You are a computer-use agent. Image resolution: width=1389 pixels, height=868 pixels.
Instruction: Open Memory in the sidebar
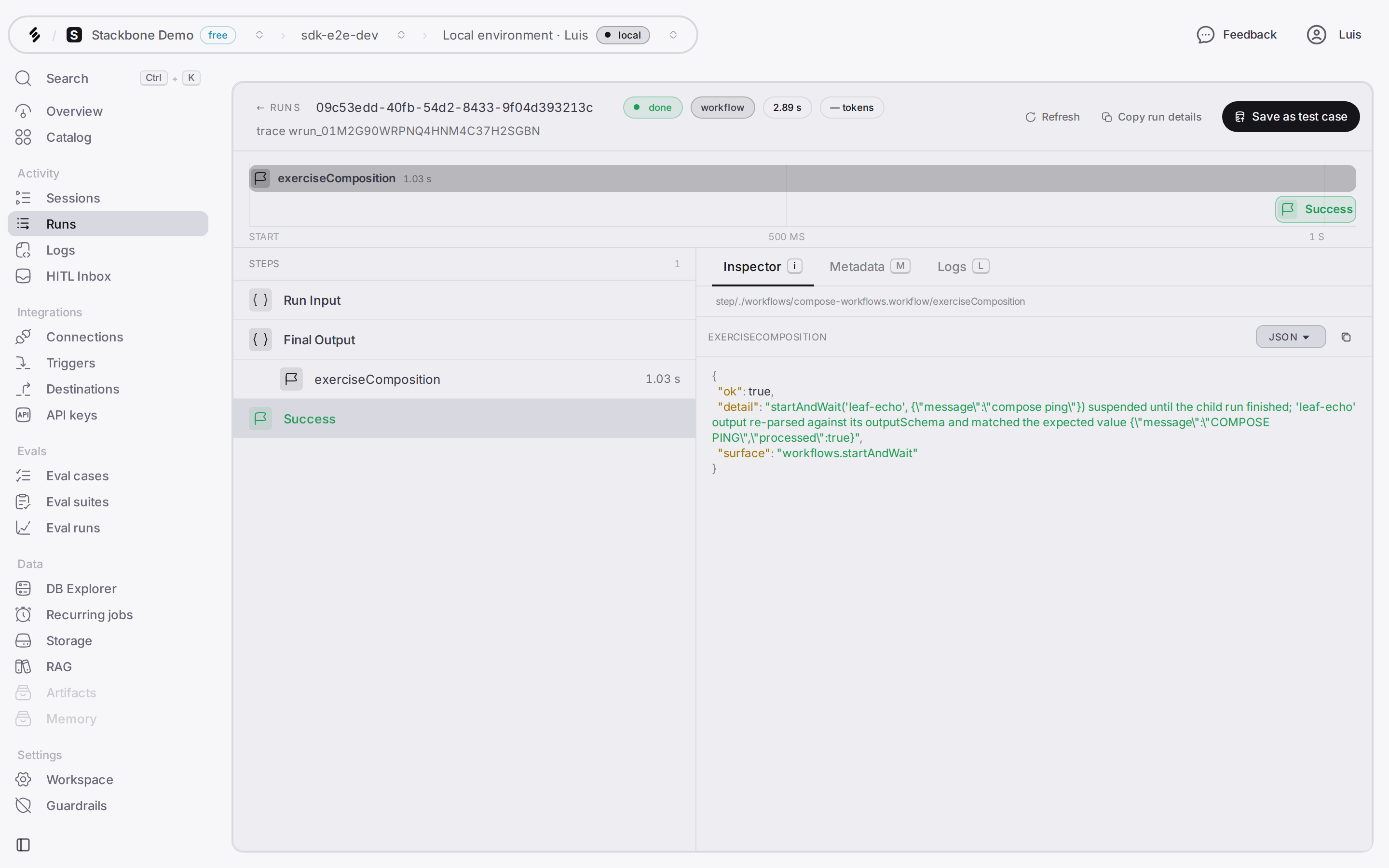point(108,719)
